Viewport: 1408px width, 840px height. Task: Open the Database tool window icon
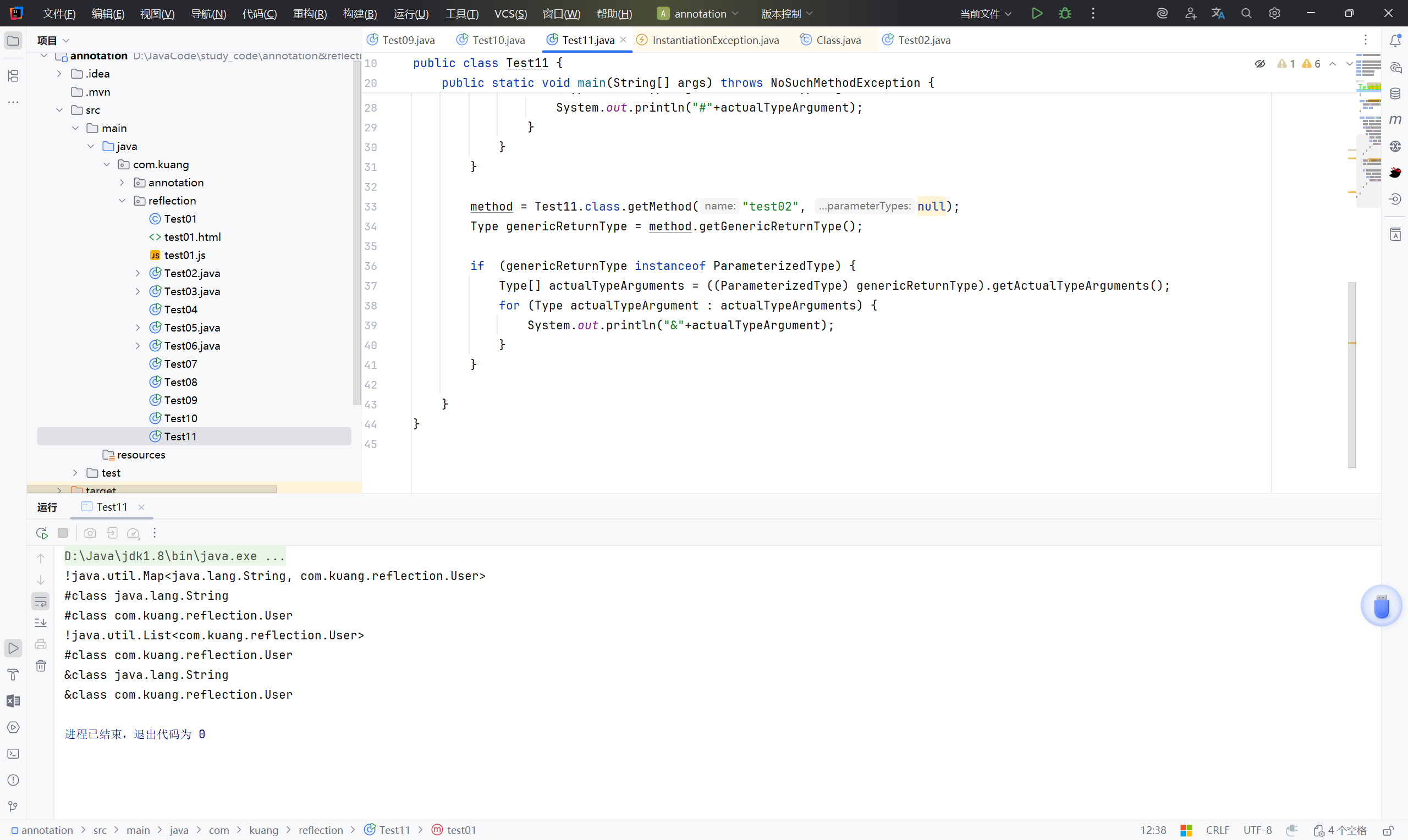pyautogui.click(x=1395, y=93)
